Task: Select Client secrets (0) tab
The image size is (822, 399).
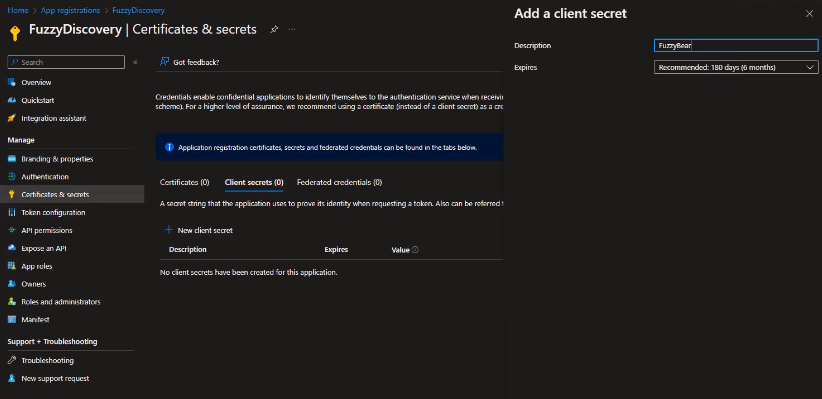Action: tap(254, 182)
